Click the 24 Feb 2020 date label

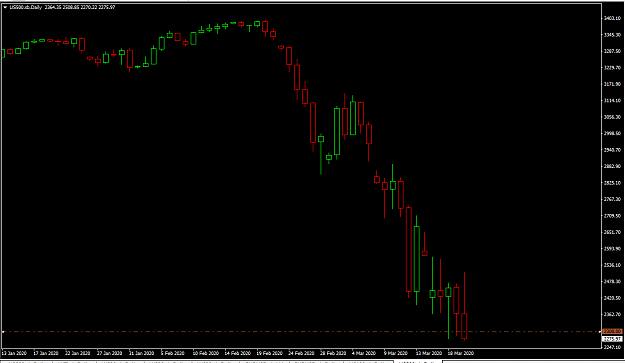(301, 353)
